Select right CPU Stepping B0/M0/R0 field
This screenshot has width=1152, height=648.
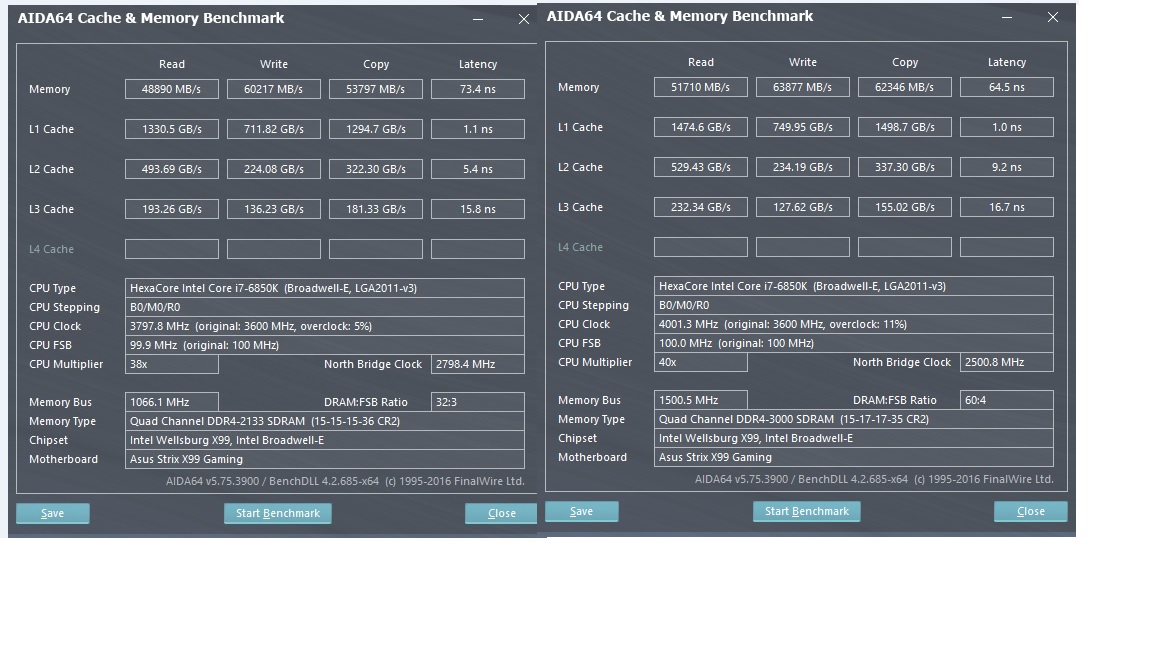click(854, 305)
